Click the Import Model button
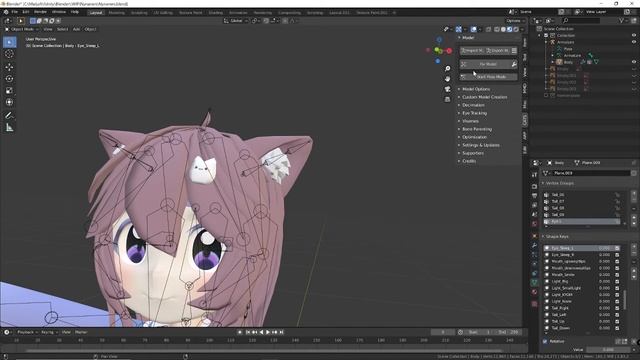 point(473,51)
